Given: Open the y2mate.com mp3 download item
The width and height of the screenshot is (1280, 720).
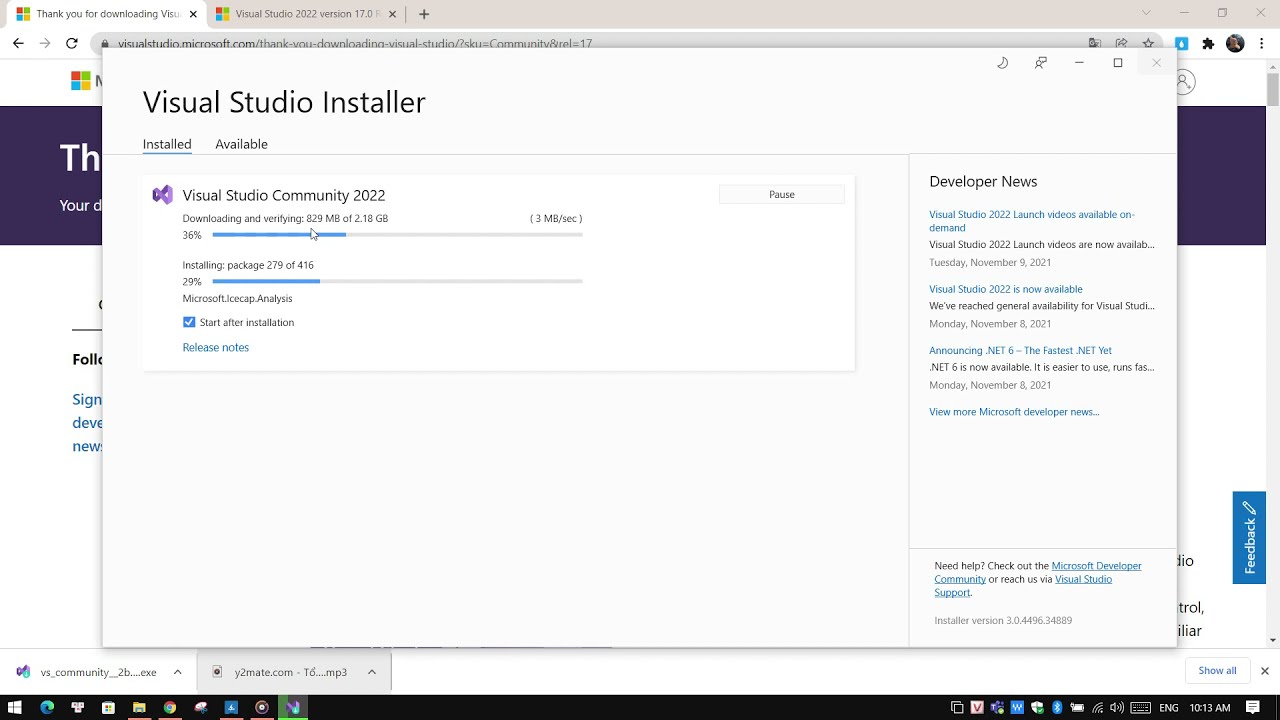Looking at the screenshot, I should 280,672.
